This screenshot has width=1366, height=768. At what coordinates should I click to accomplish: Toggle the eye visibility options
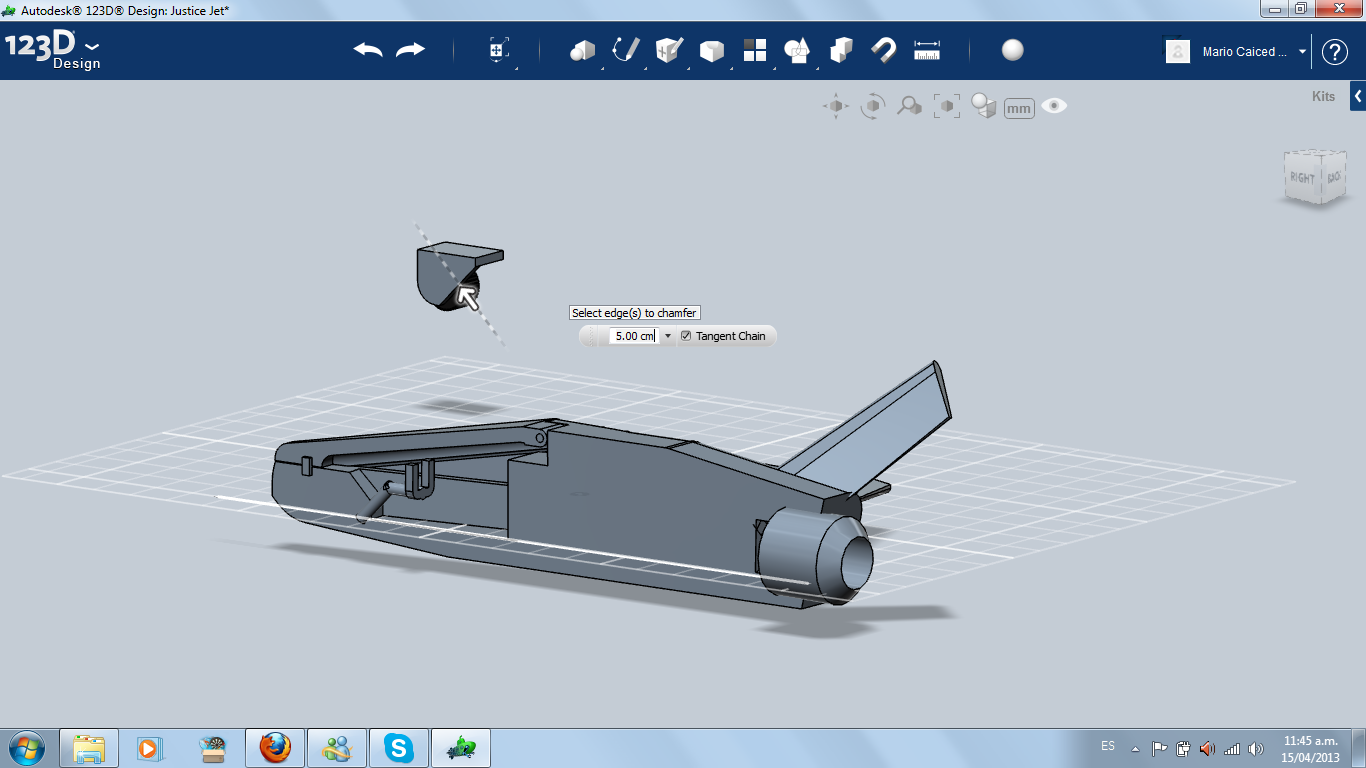[1054, 105]
